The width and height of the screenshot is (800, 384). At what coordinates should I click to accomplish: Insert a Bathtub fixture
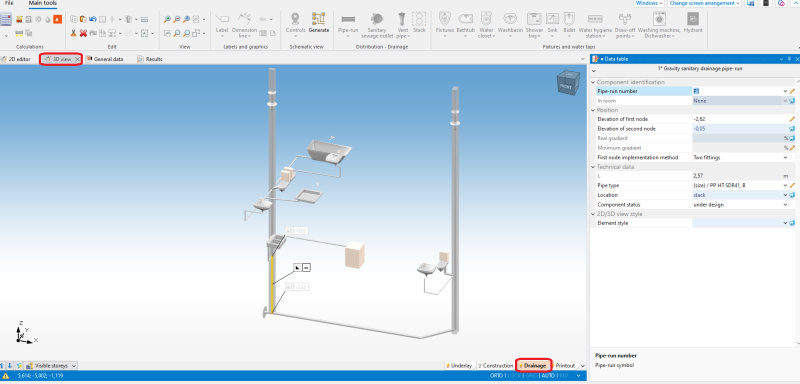pos(465,25)
